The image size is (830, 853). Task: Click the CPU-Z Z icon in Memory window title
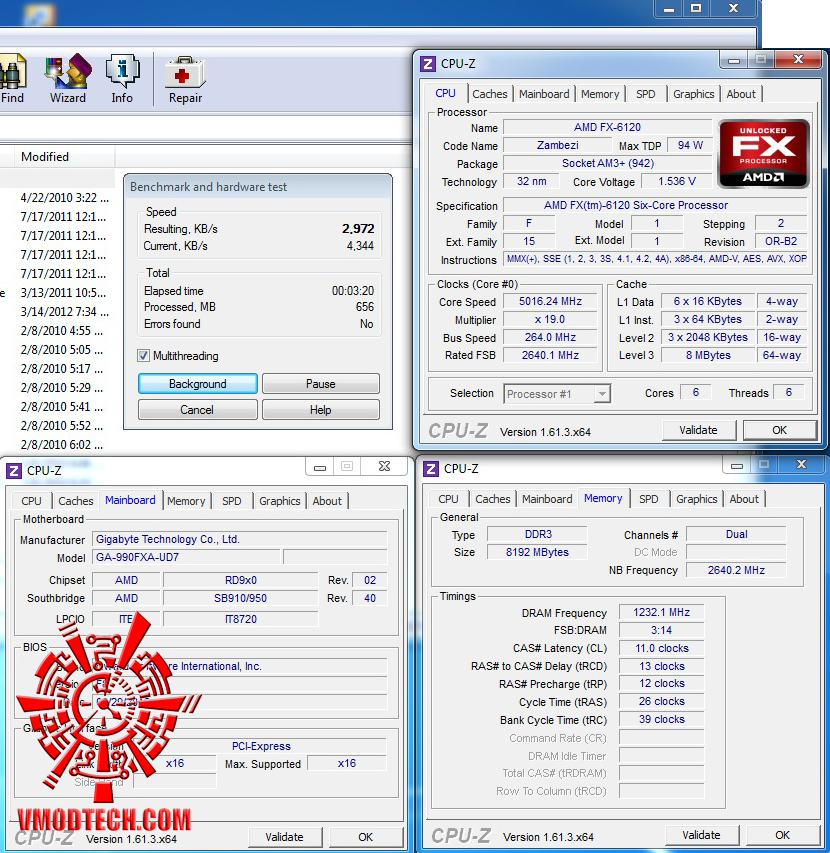pyautogui.click(x=431, y=468)
